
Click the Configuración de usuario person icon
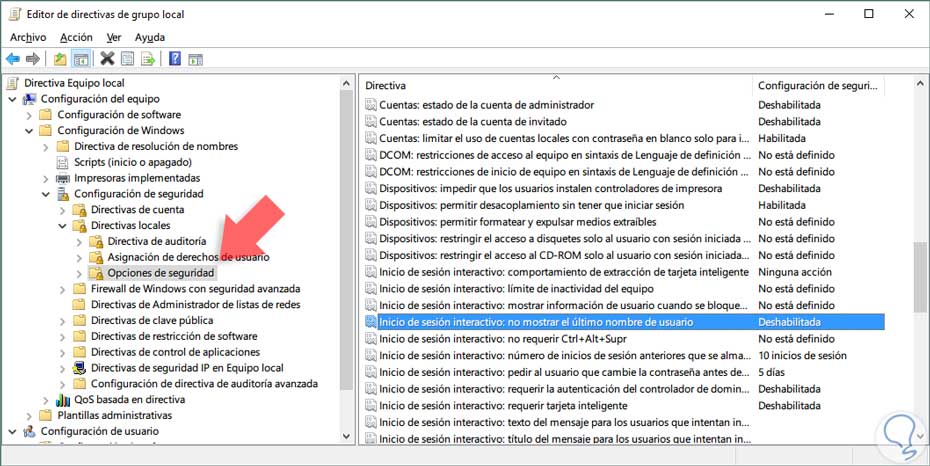pos(29,432)
